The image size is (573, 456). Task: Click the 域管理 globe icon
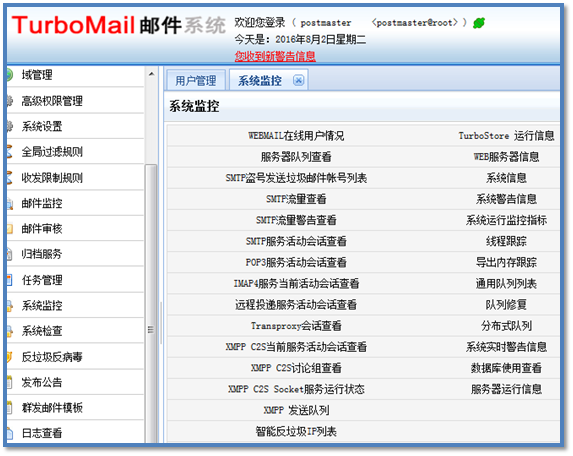pyautogui.click(x=9, y=75)
